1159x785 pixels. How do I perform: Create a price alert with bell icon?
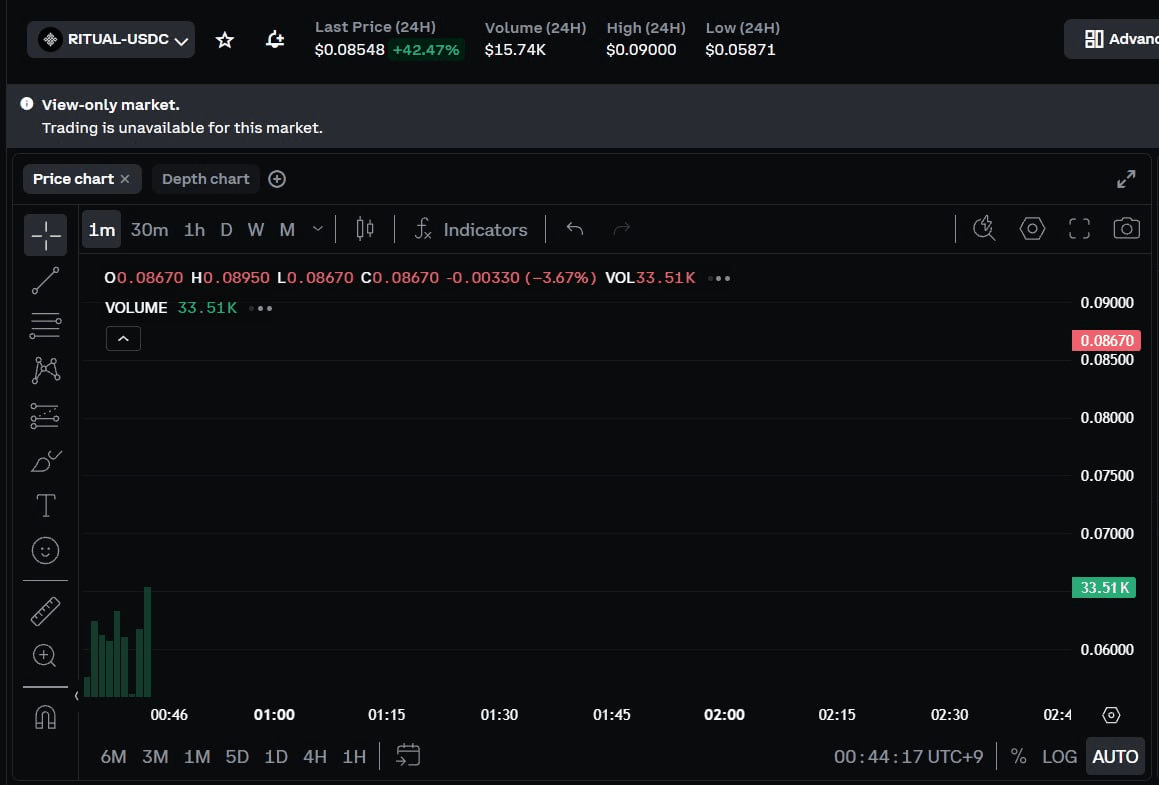point(275,40)
